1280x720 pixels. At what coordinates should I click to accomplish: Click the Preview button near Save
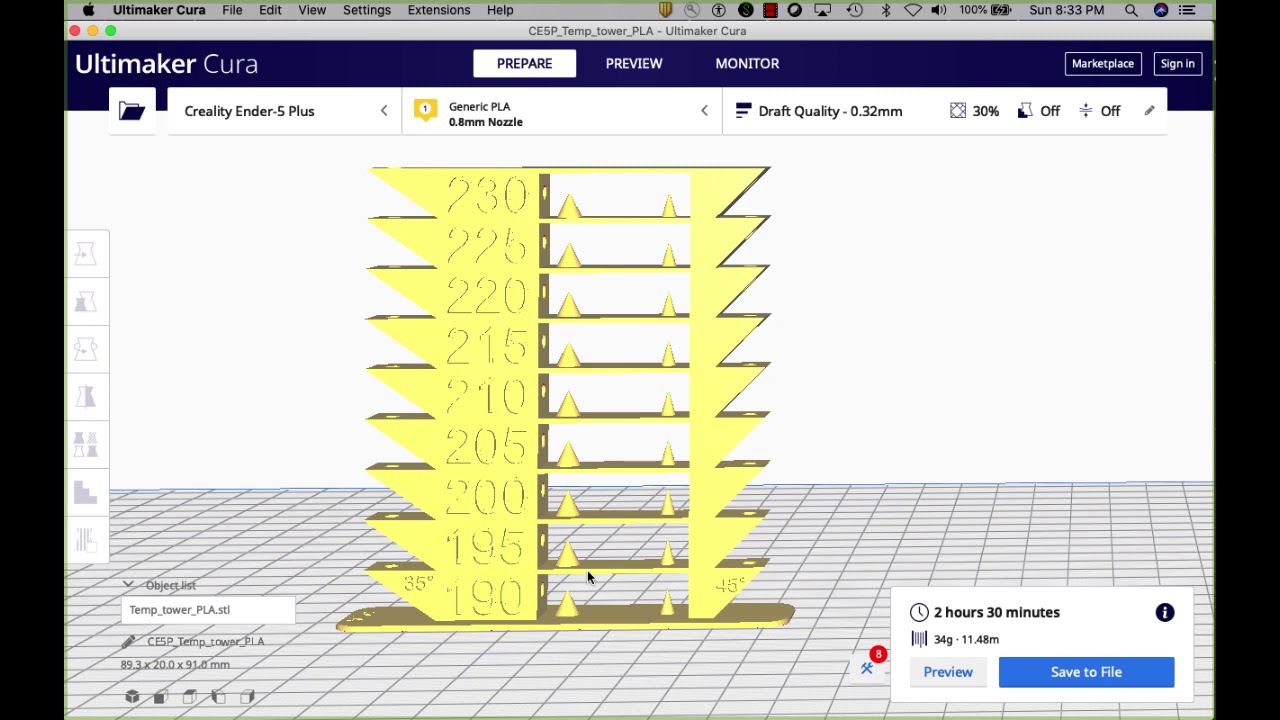click(948, 672)
